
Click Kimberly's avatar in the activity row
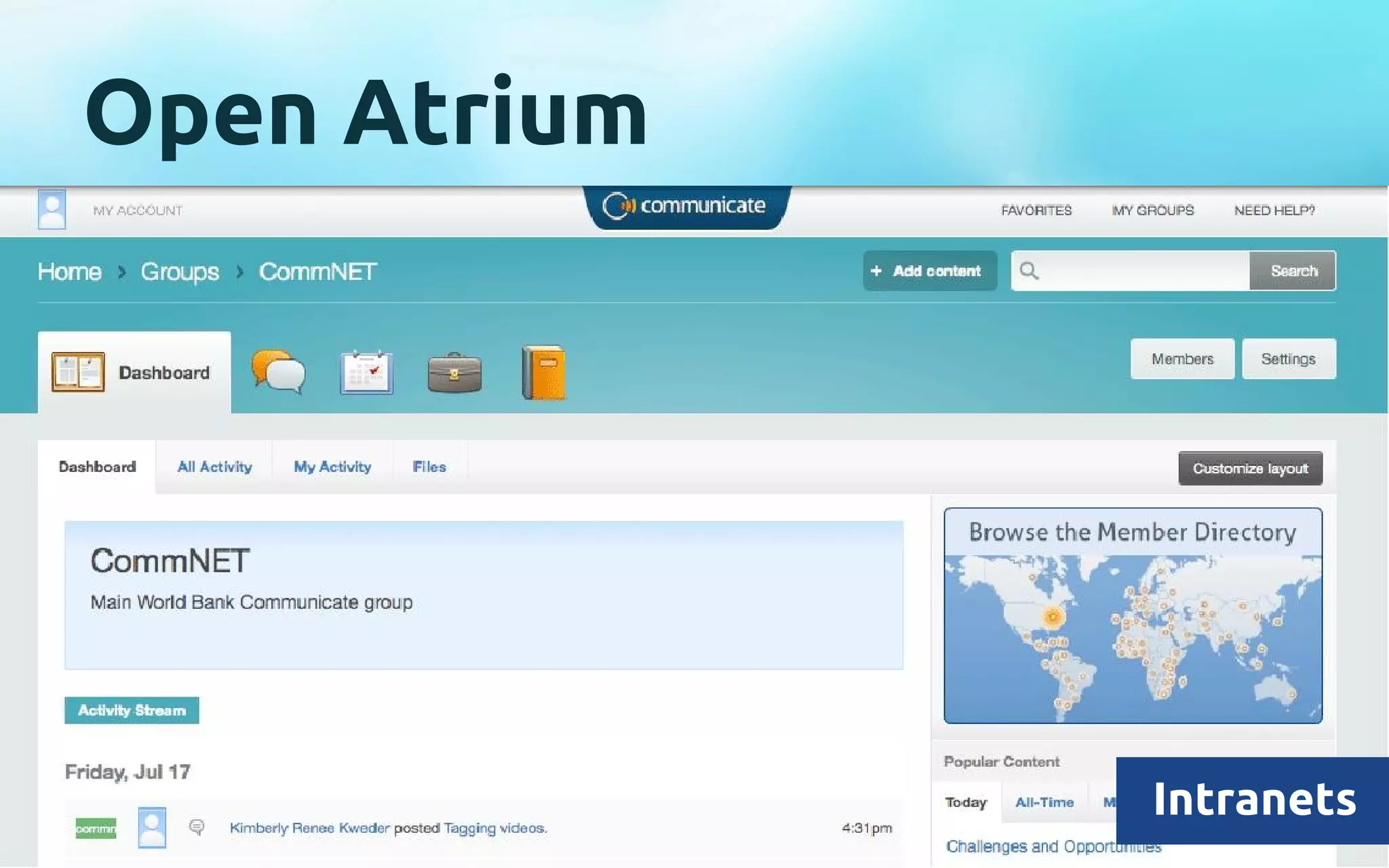(x=152, y=827)
